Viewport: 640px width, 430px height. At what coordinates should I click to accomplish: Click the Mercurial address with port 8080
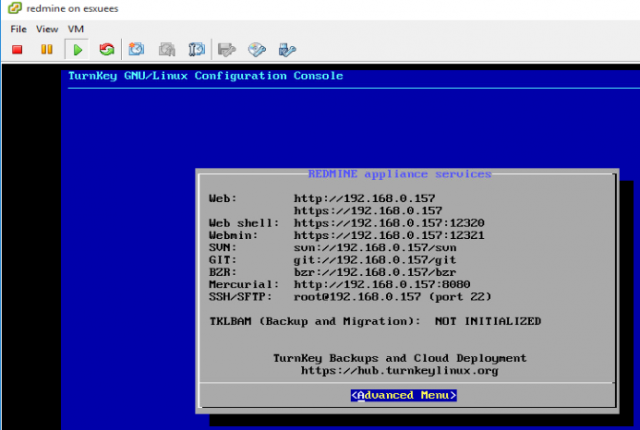pyautogui.click(x=382, y=284)
